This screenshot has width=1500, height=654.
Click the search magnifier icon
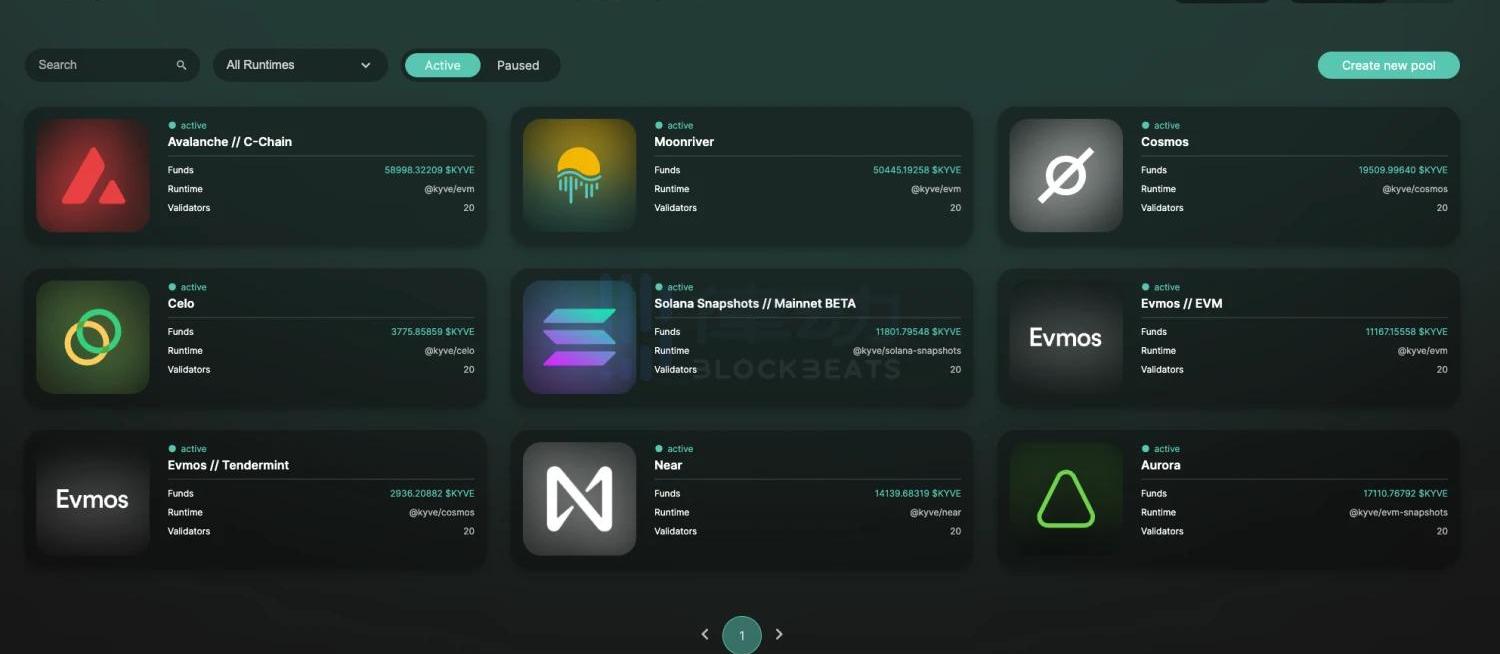[181, 65]
